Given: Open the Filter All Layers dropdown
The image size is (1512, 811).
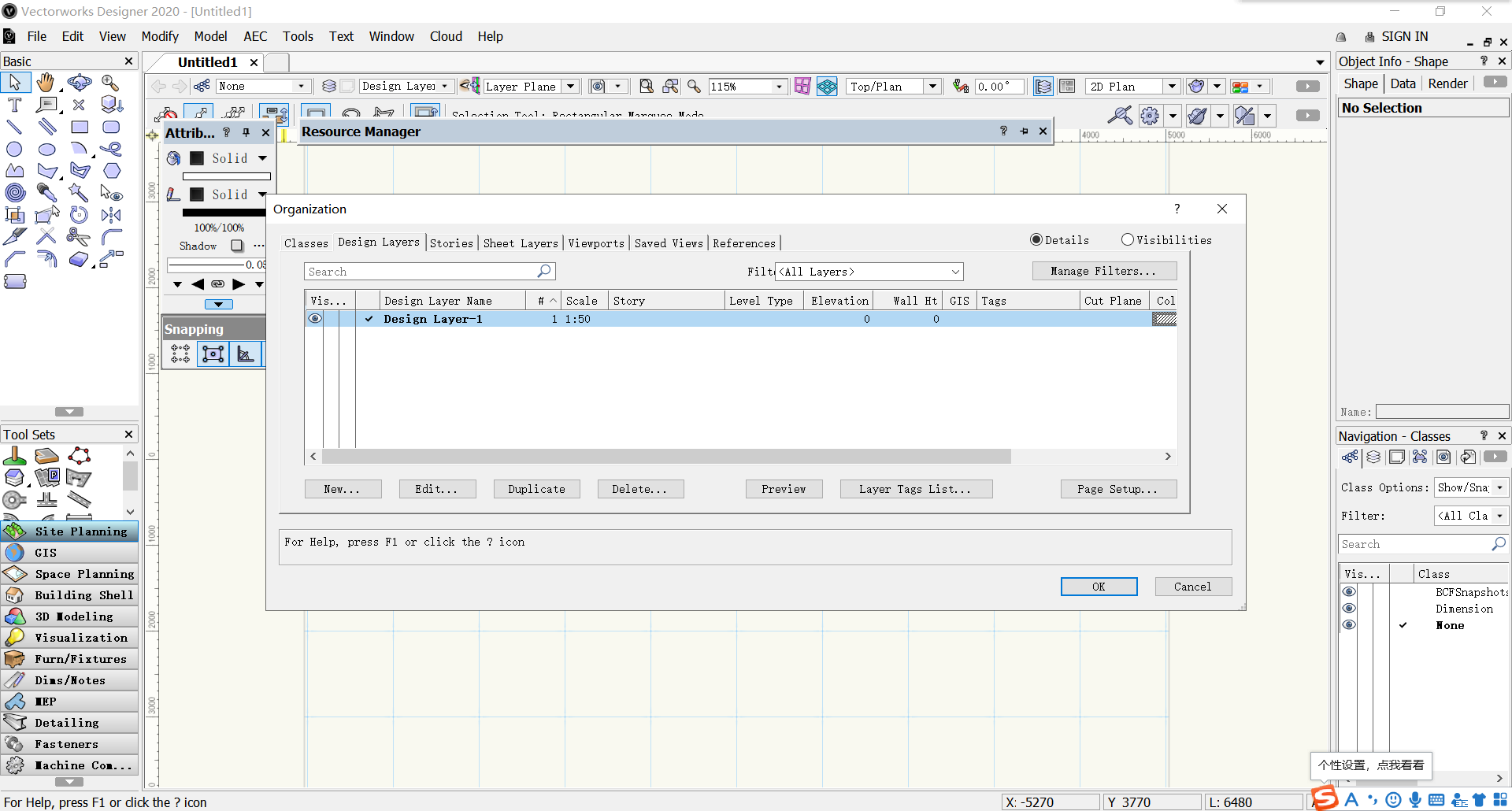Looking at the screenshot, I should [869, 272].
